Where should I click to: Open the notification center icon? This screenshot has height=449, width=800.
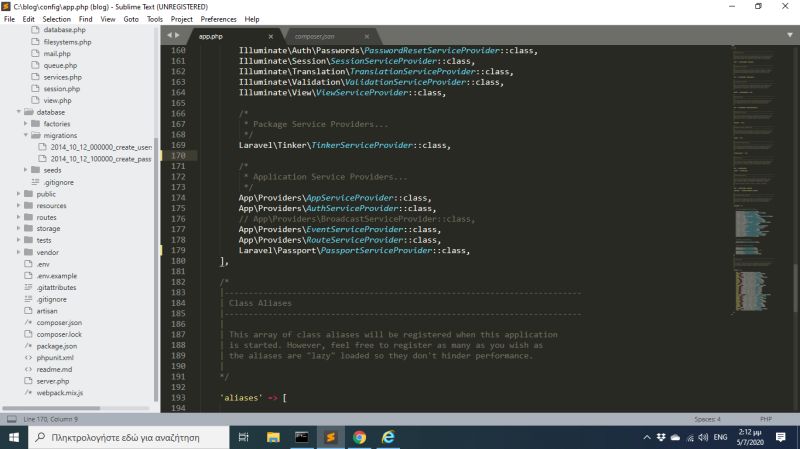tap(781, 437)
